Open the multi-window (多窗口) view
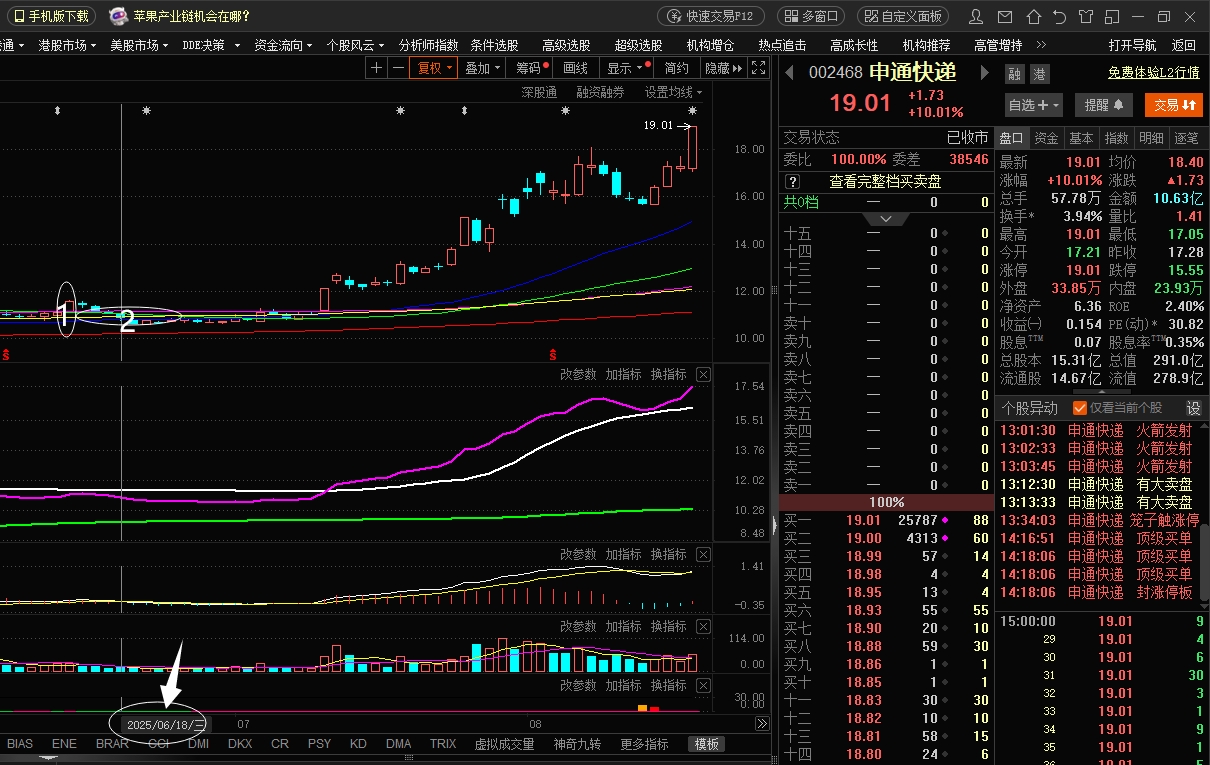Screen dimensions: 1210x765 811,16
